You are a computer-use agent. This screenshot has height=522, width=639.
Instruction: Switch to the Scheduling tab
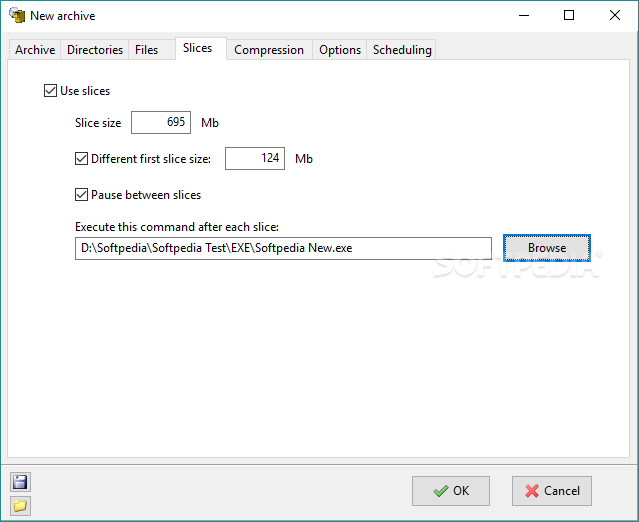(402, 50)
